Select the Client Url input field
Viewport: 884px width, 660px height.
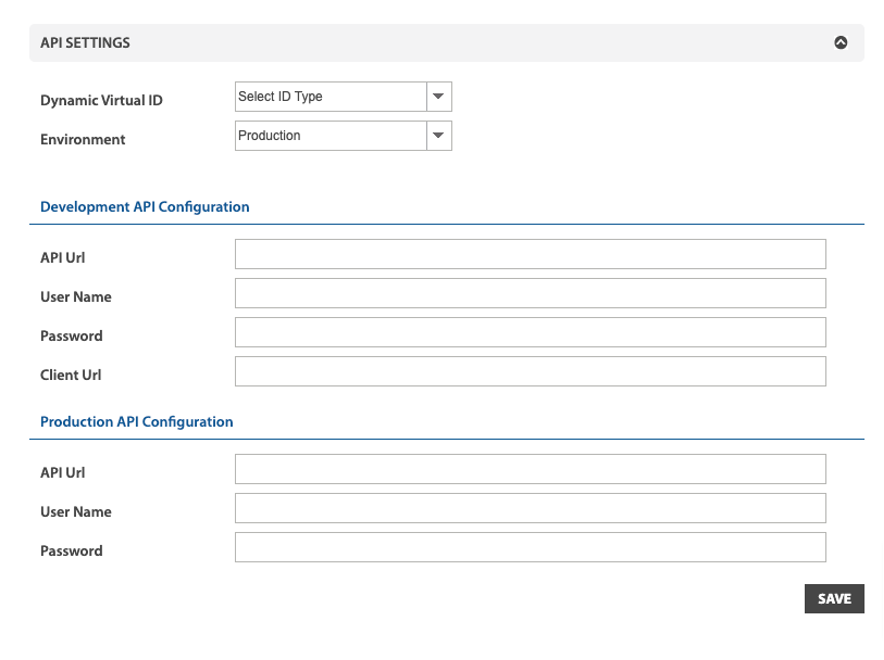[531, 371]
